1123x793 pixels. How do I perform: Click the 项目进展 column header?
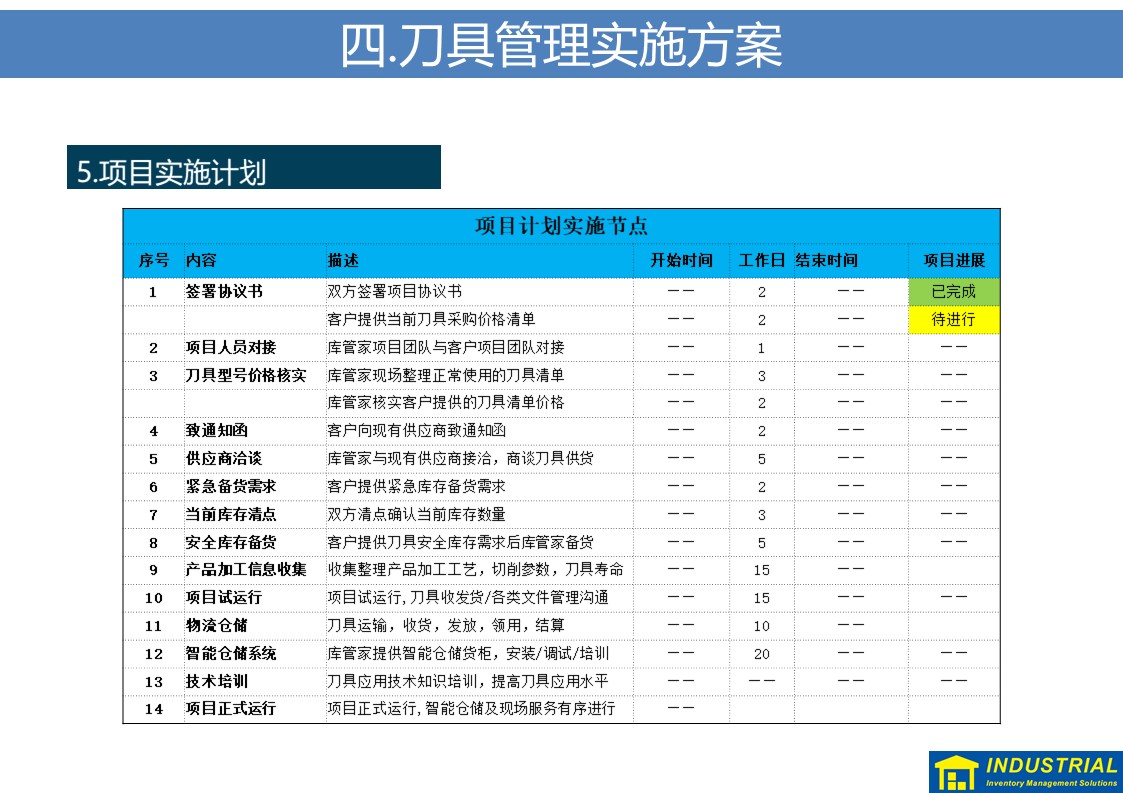[953, 260]
